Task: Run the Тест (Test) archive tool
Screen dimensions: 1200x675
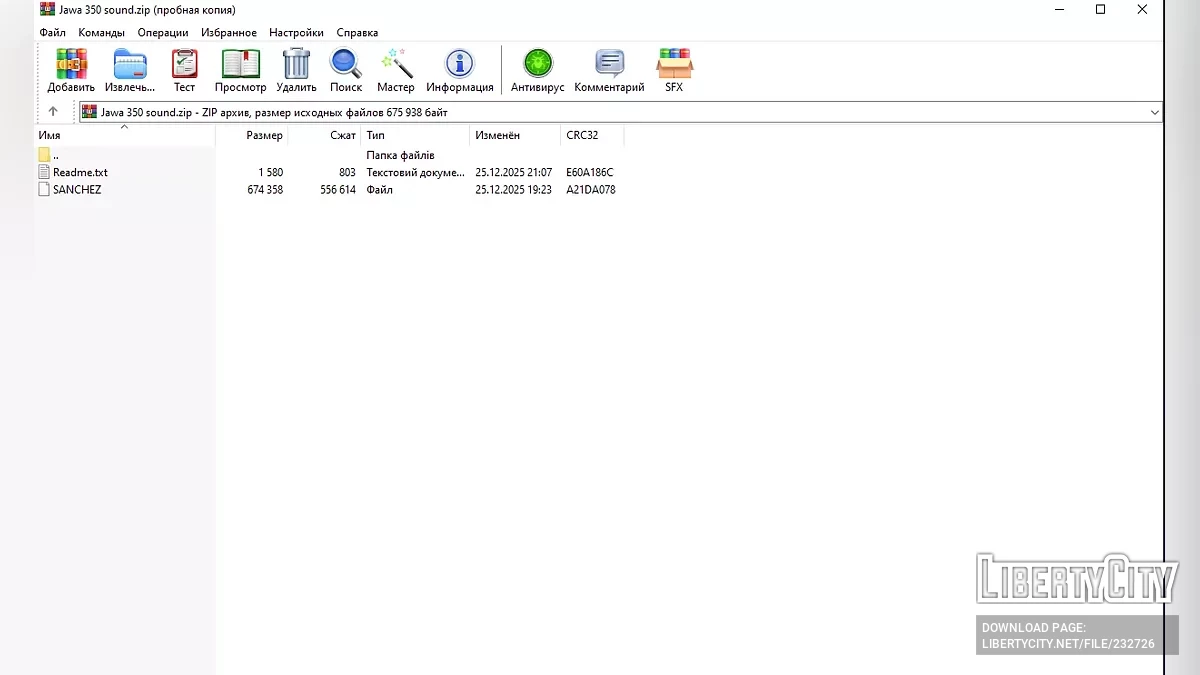Action: 184,65
